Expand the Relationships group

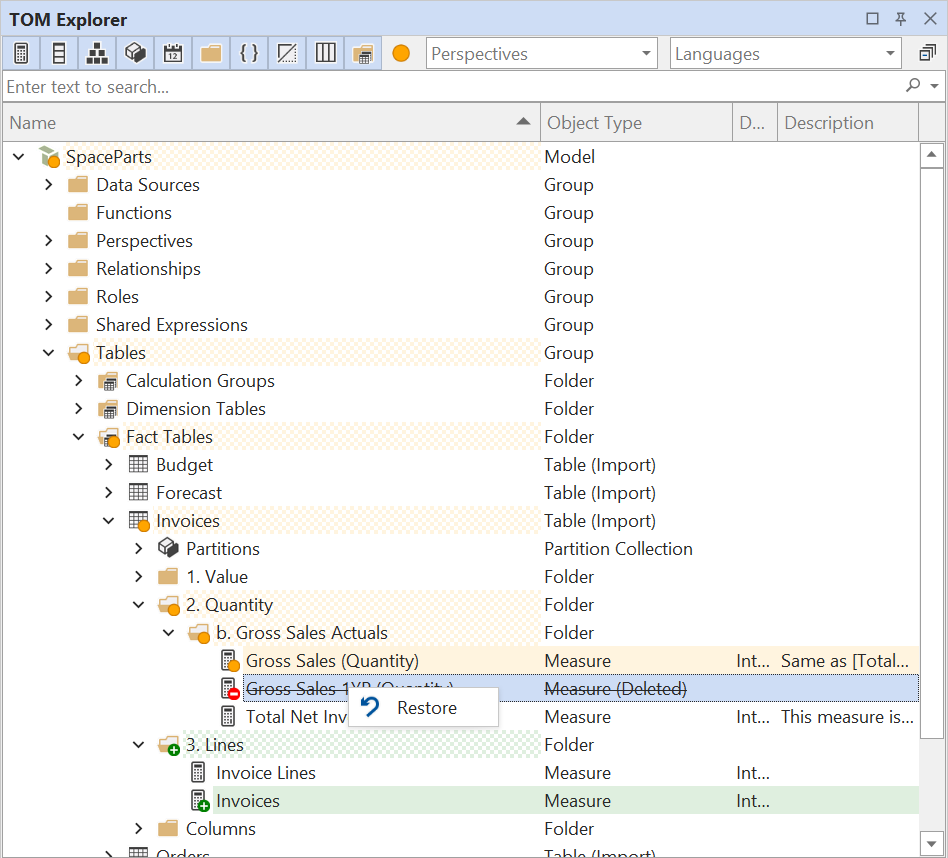tap(49, 268)
